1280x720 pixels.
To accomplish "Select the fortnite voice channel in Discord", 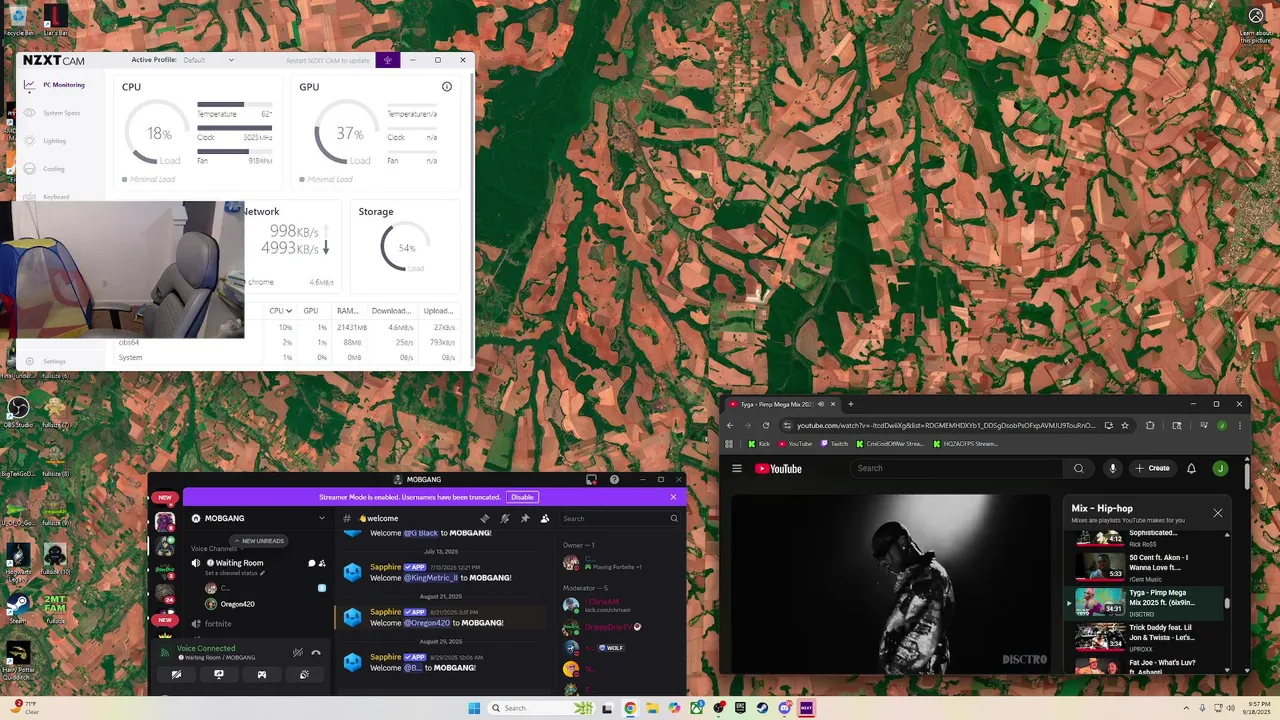I will coord(218,624).
